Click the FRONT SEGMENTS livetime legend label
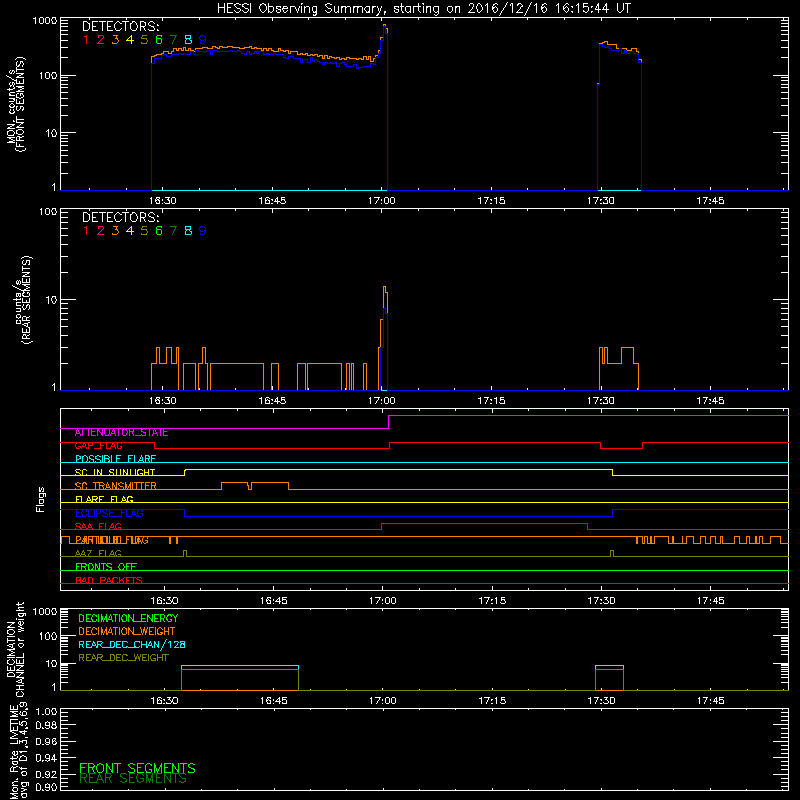800x800 pixels. tap(137, 768)
